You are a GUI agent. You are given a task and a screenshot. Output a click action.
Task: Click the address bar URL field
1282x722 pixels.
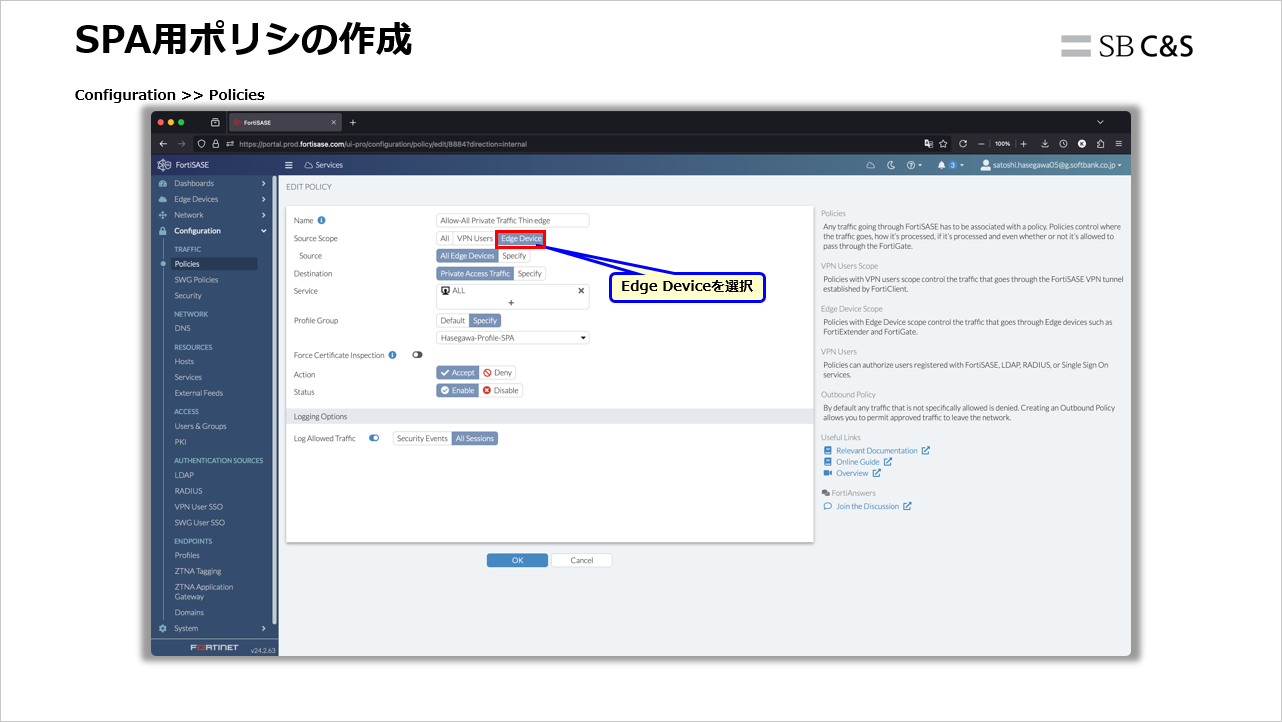click(570, 143)
